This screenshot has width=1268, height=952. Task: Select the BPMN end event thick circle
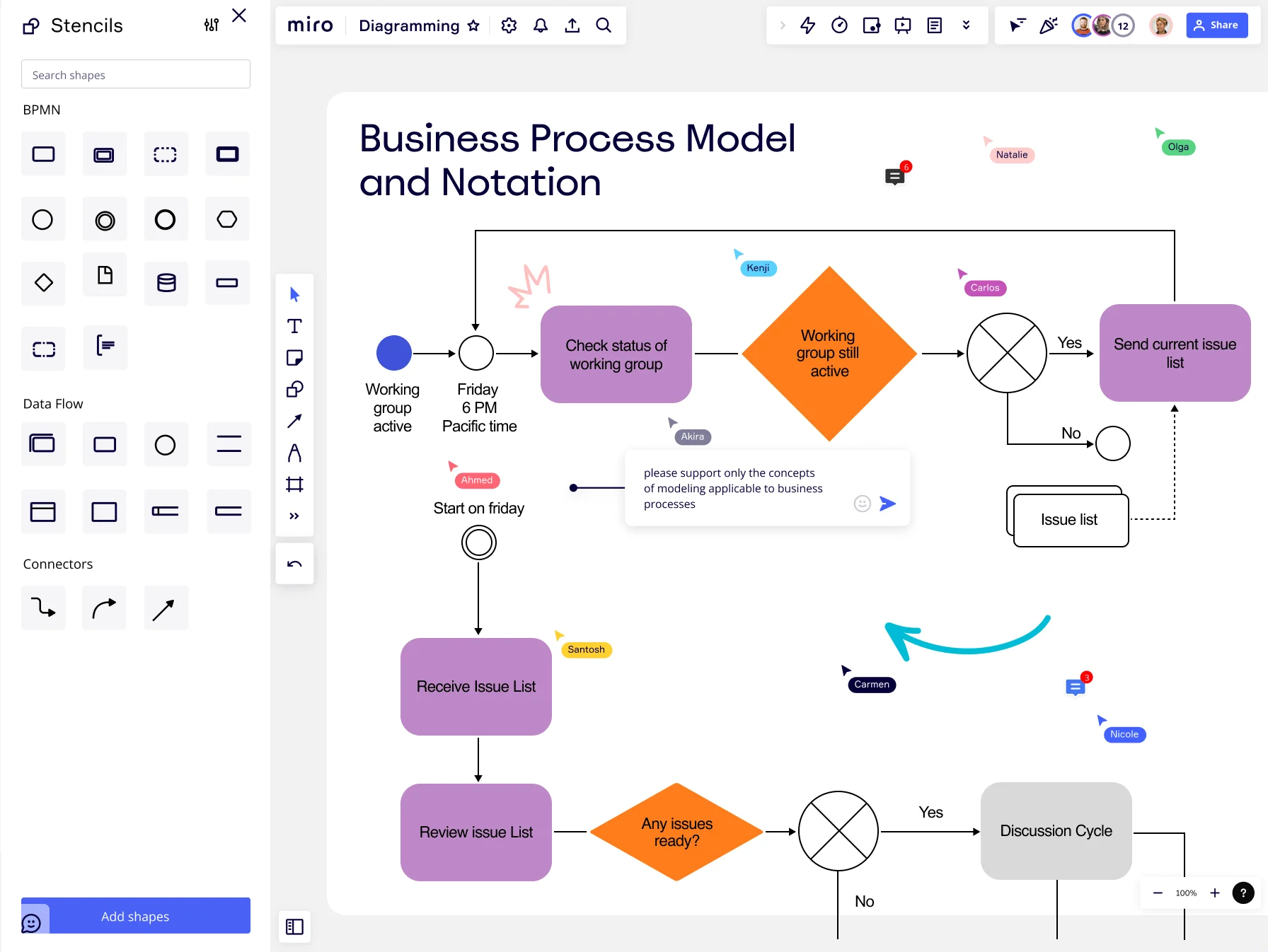166,219
